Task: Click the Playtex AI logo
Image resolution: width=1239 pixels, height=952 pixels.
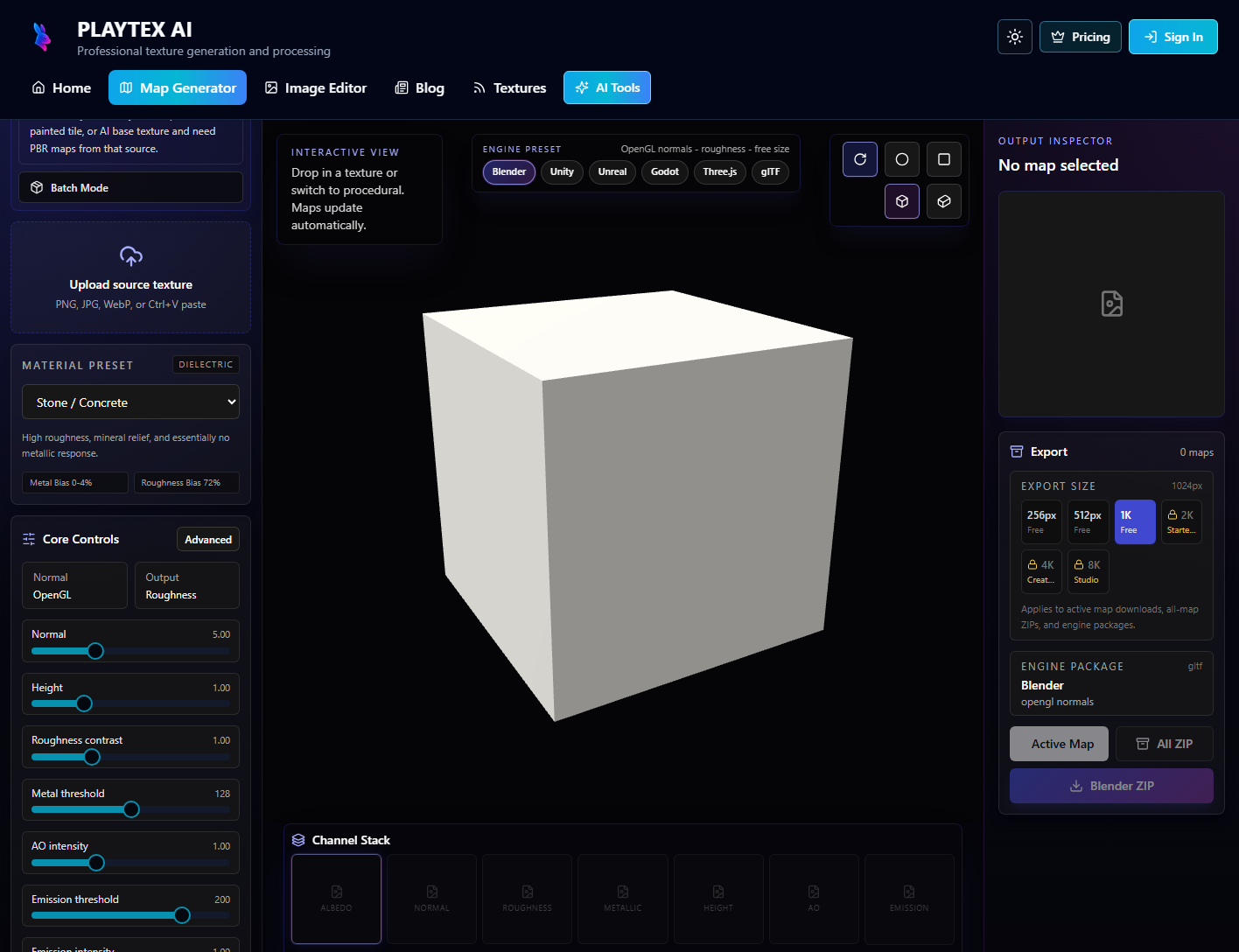Action: pyautogui.click(x=41, y=37)
